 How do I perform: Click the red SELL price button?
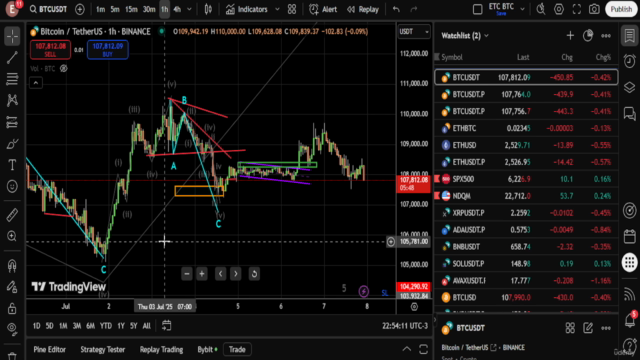[50, 50]
